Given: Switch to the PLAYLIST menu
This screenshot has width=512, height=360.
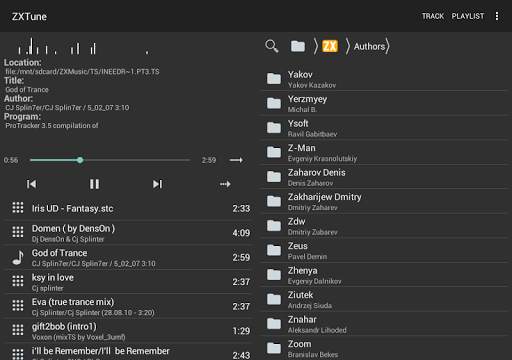Looking at the screenshot, I should pos(468,16).
